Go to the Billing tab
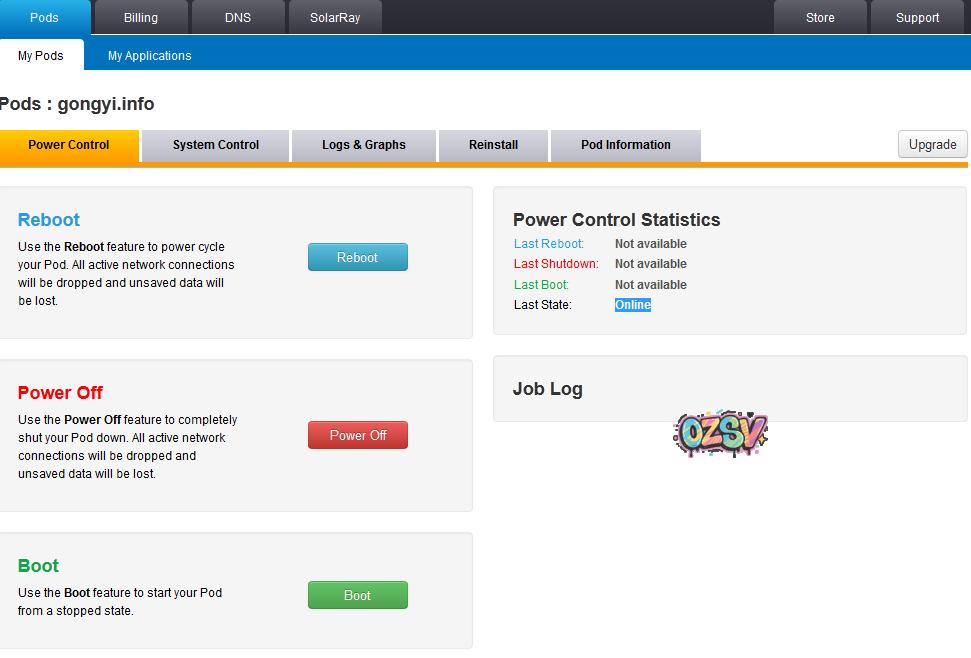 [x=141, y=17]
